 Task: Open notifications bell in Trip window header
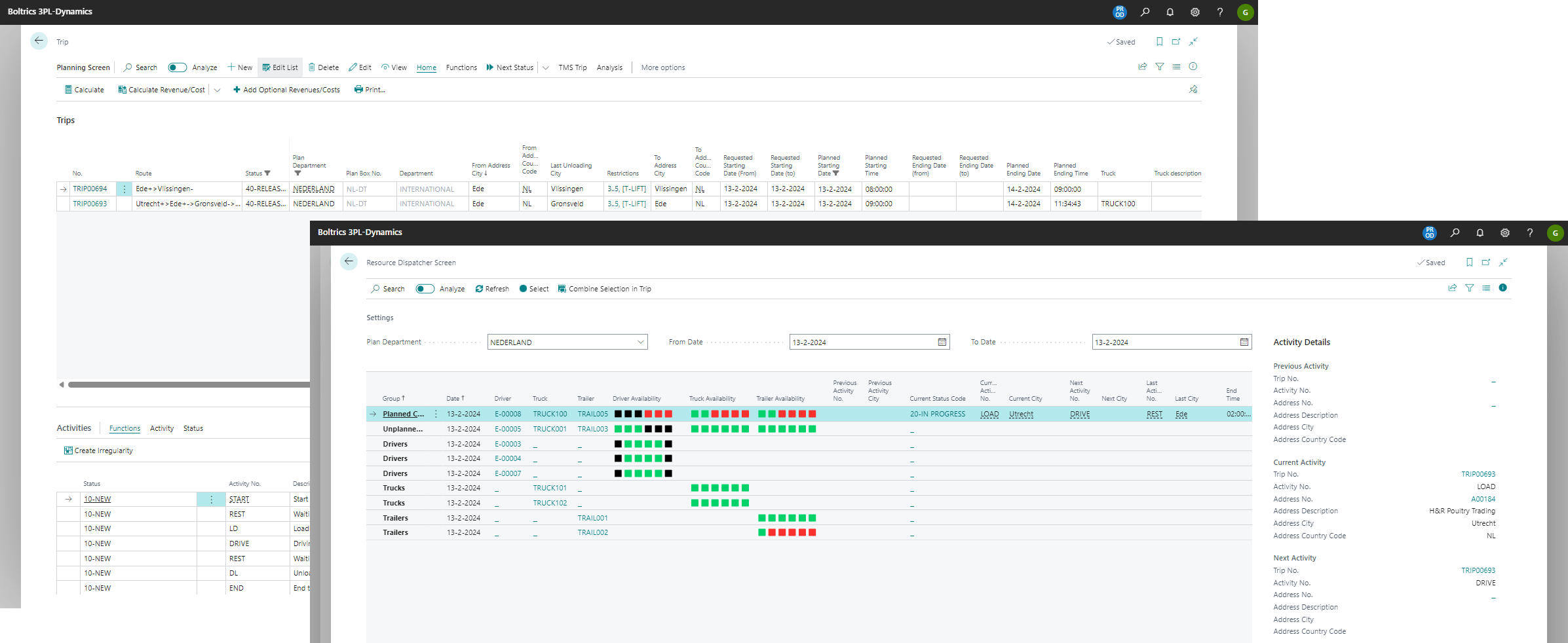coord(1170,12)
